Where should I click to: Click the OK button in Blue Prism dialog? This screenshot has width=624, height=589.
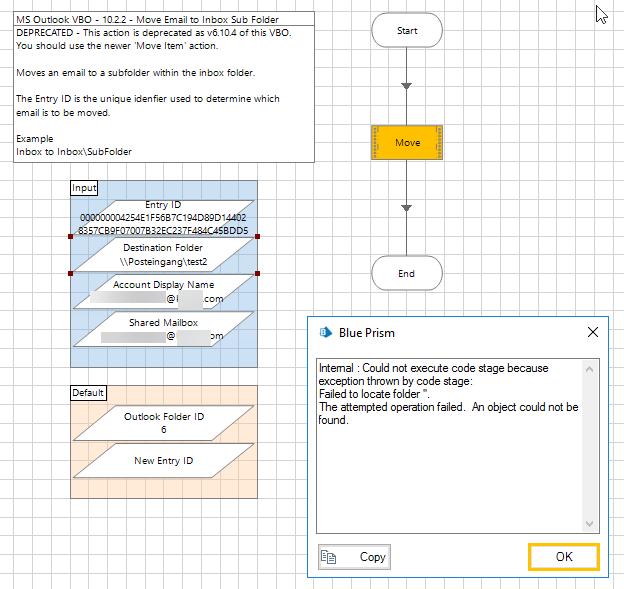(564, 556)
